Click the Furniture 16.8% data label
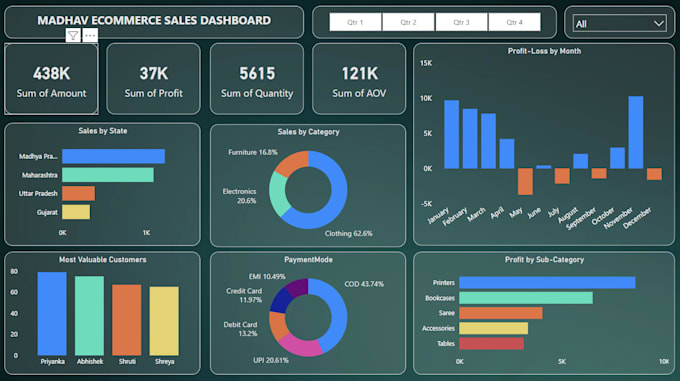This screenshot has width=680, height=381. (x=253, y=152)
